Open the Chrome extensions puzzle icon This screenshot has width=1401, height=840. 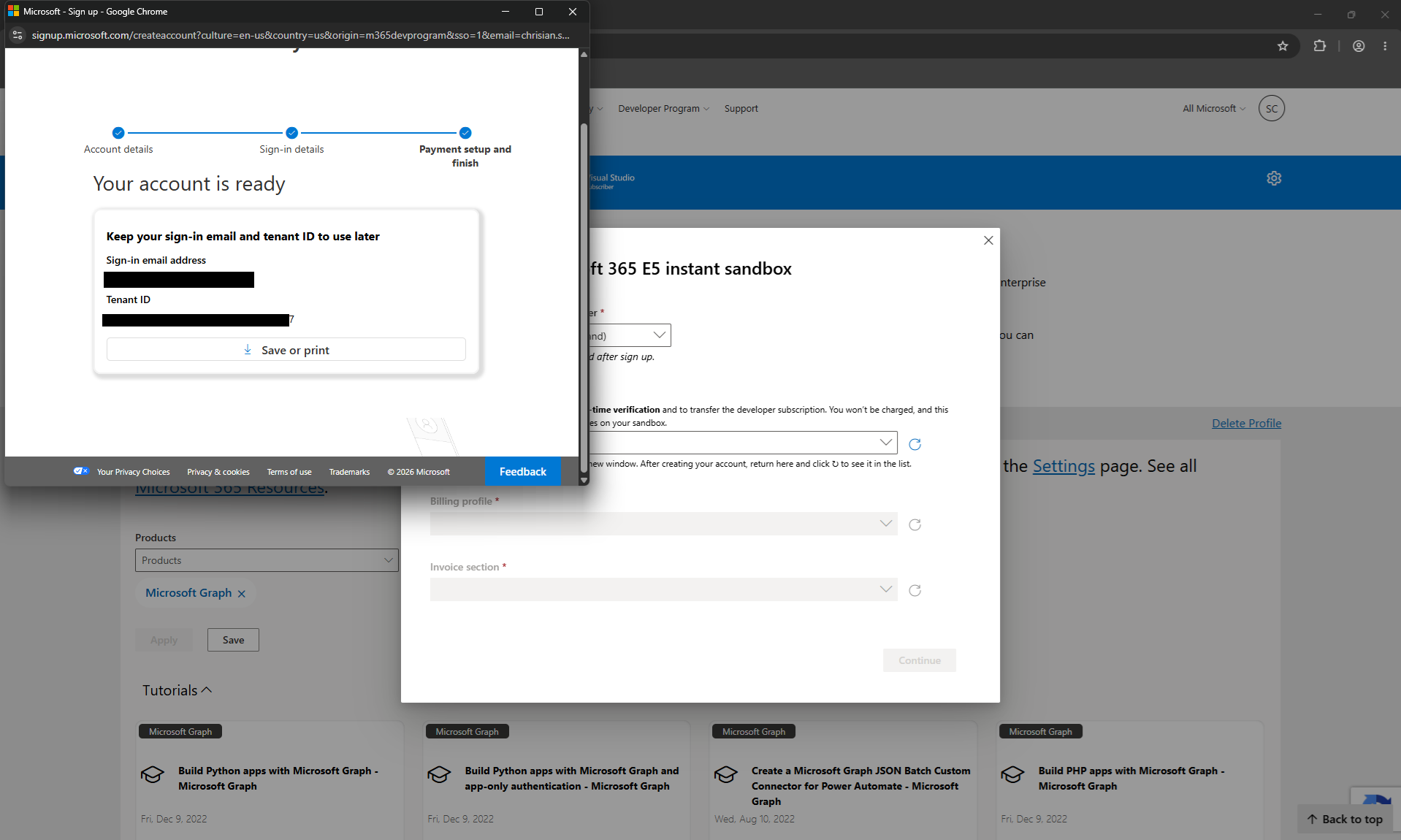(1319, 46)
